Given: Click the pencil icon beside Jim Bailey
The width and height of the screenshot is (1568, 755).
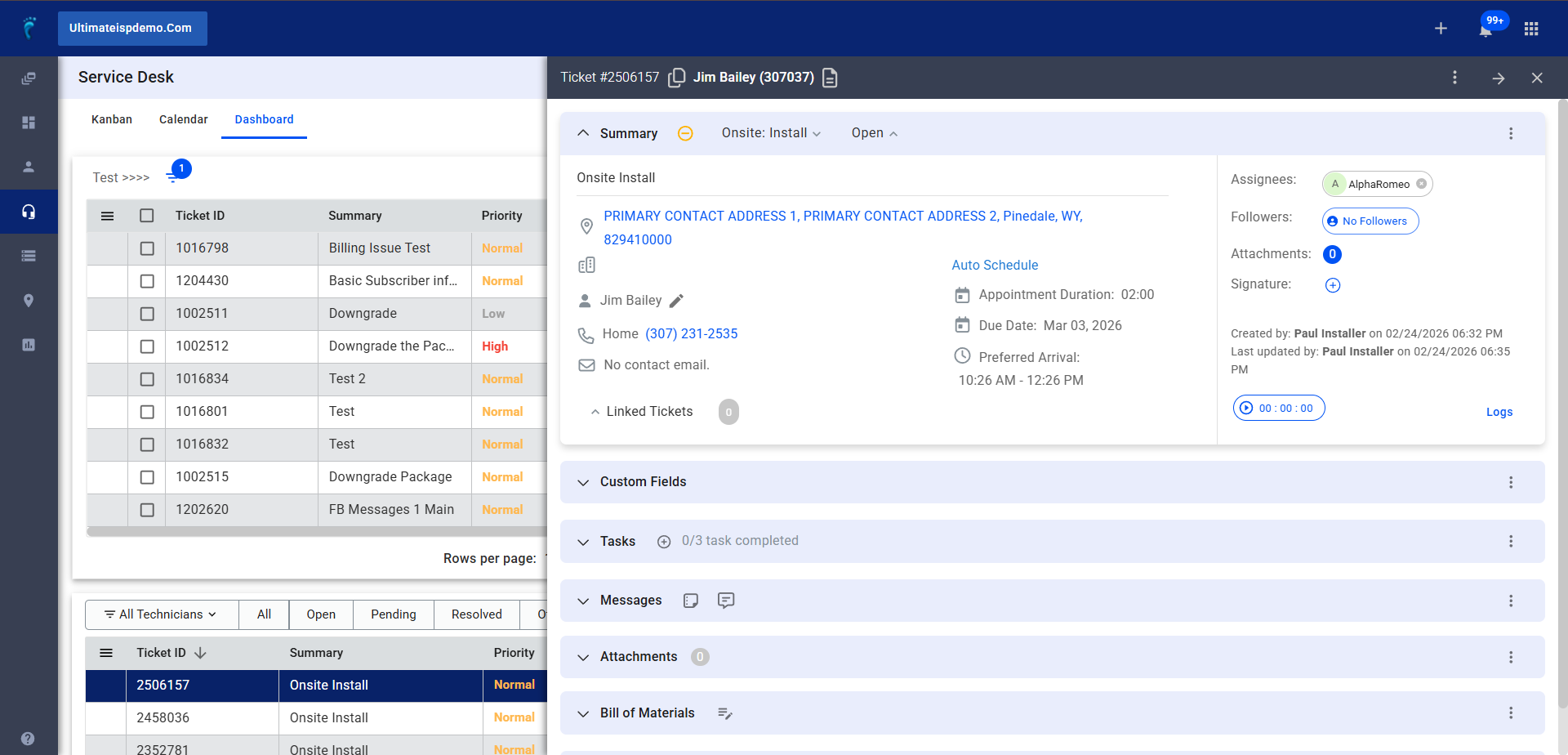Looking at the screenshot, I should tap(676, 301).
